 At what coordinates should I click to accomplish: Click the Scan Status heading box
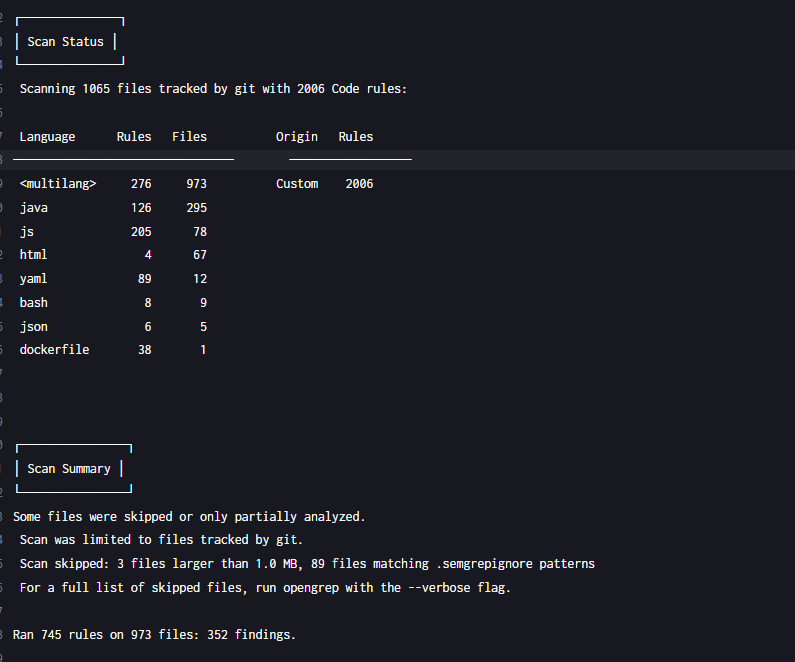(x=69, y=42)
